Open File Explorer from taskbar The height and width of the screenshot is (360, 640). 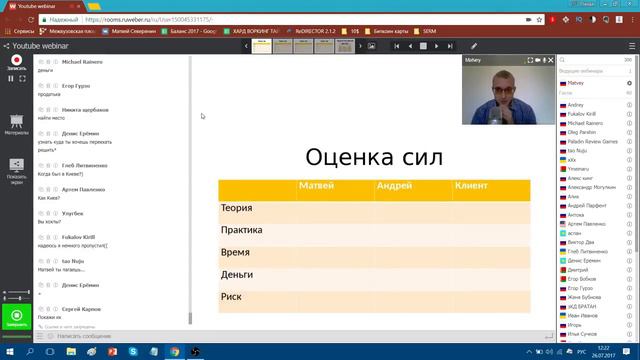tap(71, 351)
